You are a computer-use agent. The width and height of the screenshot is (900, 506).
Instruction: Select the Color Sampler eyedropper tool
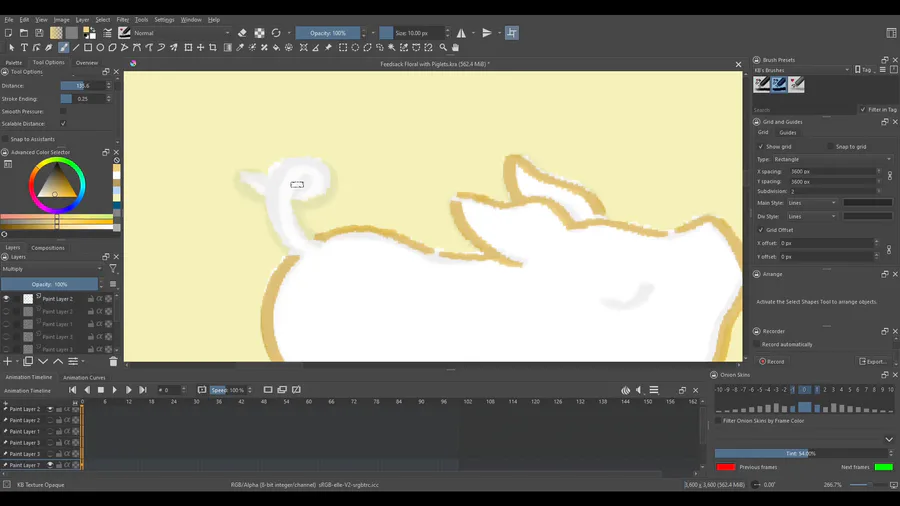(x=240, y=48)
